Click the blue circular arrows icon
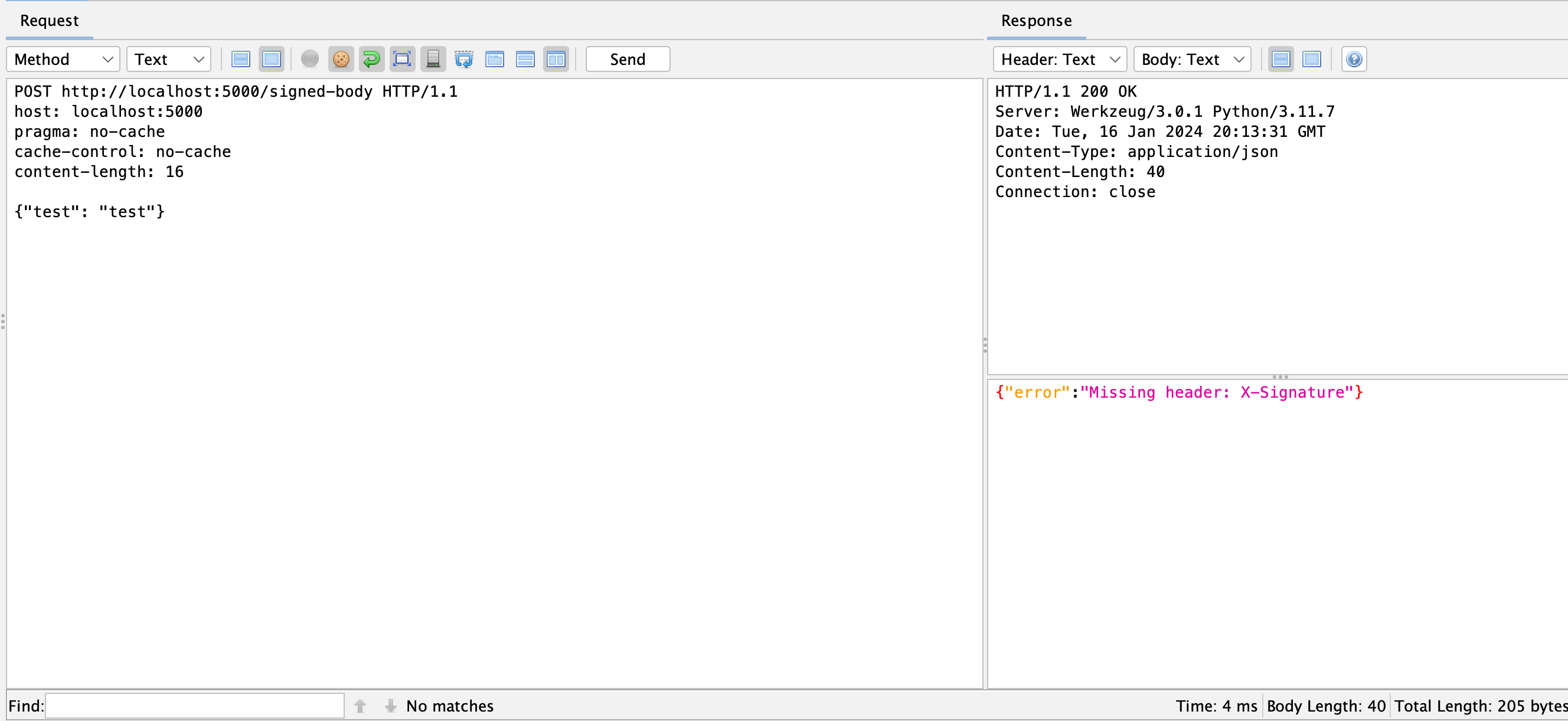 464,59
